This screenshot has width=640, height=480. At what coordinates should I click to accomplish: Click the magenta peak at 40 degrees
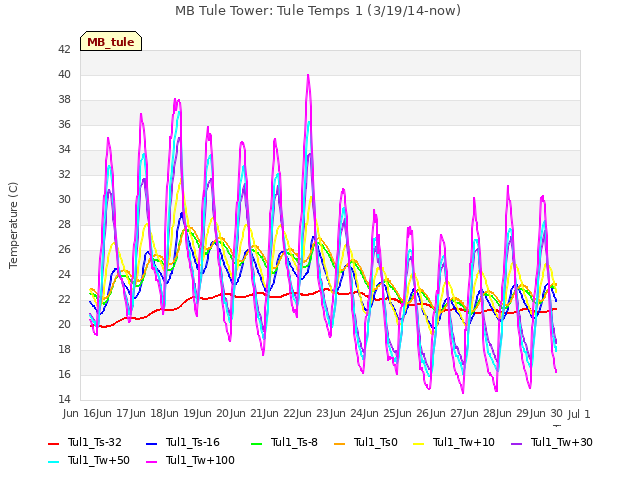[x=308, y=75]
